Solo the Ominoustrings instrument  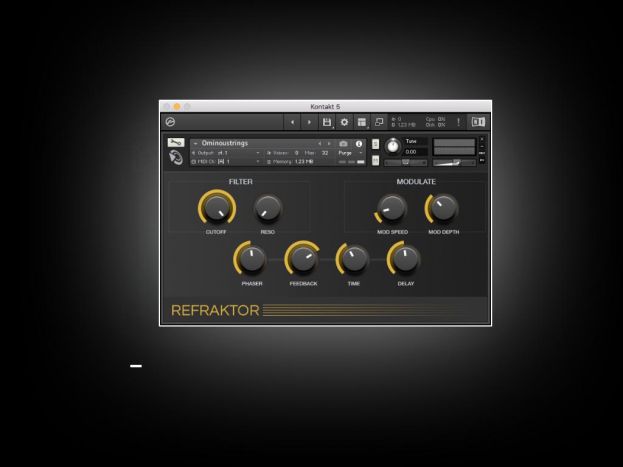click(375, 144)
